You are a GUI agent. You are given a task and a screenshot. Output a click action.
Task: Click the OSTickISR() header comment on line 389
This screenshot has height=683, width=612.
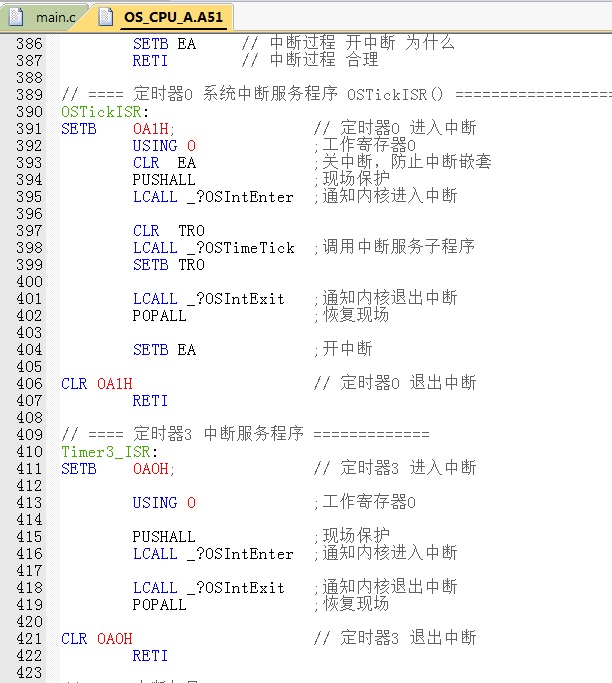tap(336, 94)
